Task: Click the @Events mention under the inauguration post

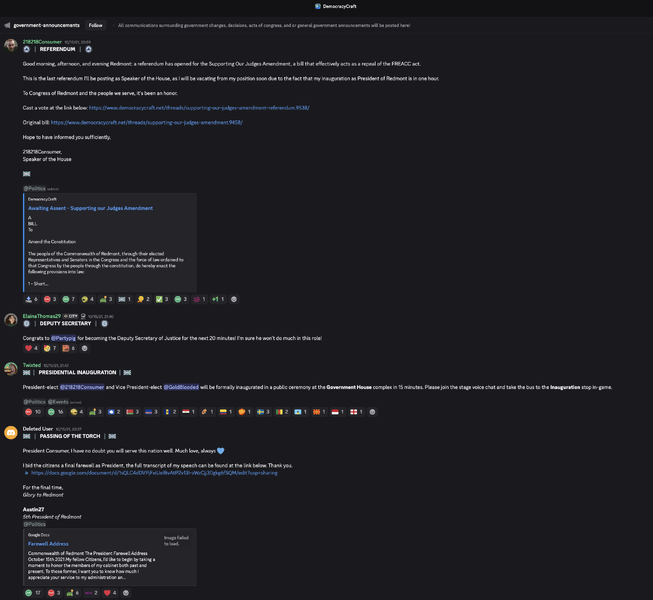Action: [58, 402]
